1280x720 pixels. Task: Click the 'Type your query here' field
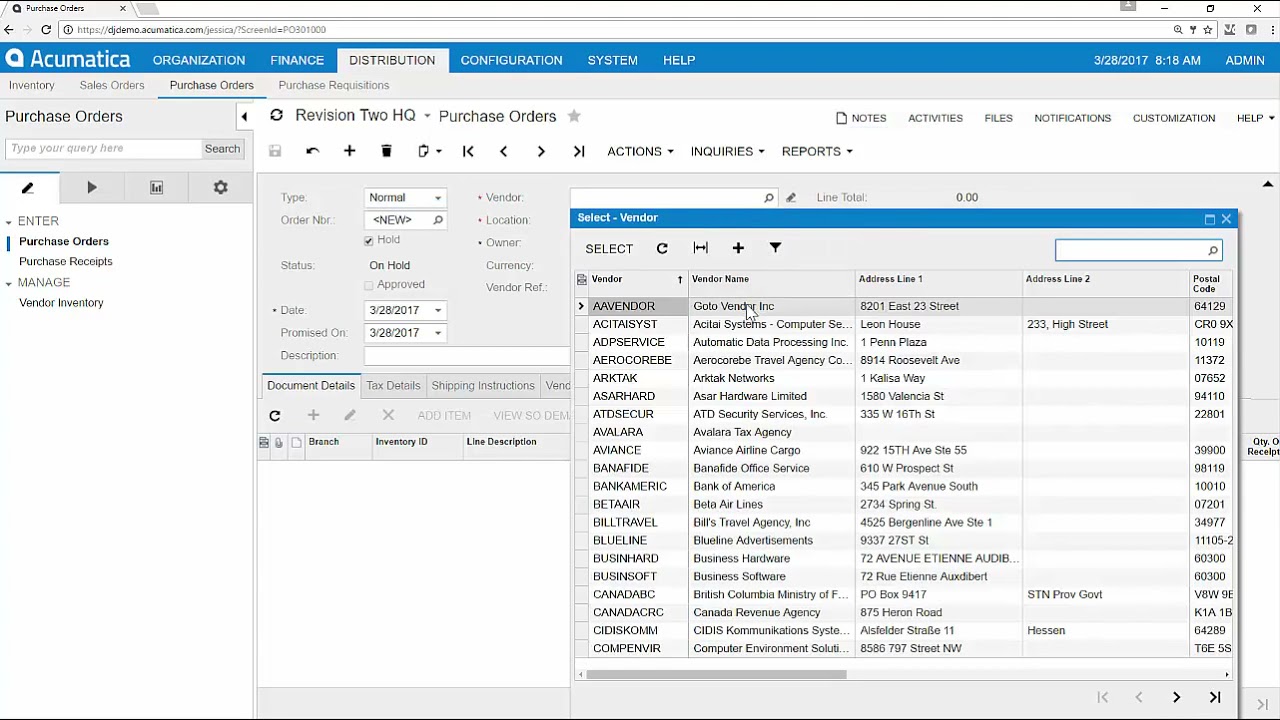[x=103, y=148]
